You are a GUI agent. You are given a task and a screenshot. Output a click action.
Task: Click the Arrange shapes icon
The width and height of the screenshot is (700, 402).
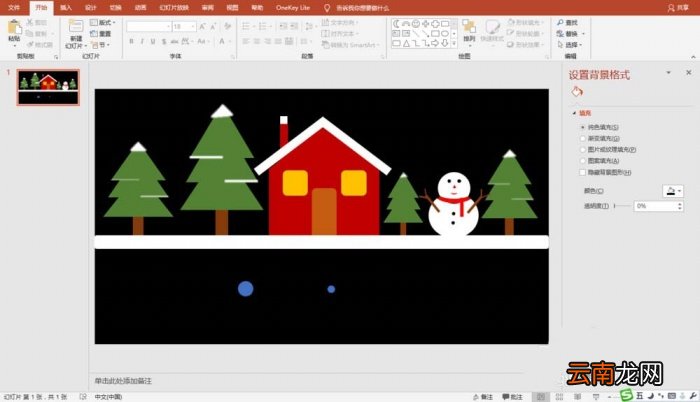pyautogui.click(x=469, y=27)
